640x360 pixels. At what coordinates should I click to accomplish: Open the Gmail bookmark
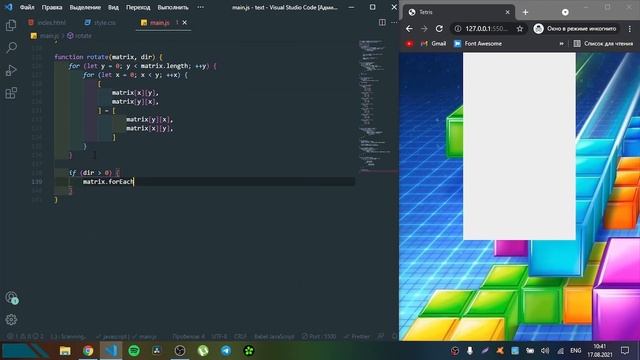tap(433, 44)
